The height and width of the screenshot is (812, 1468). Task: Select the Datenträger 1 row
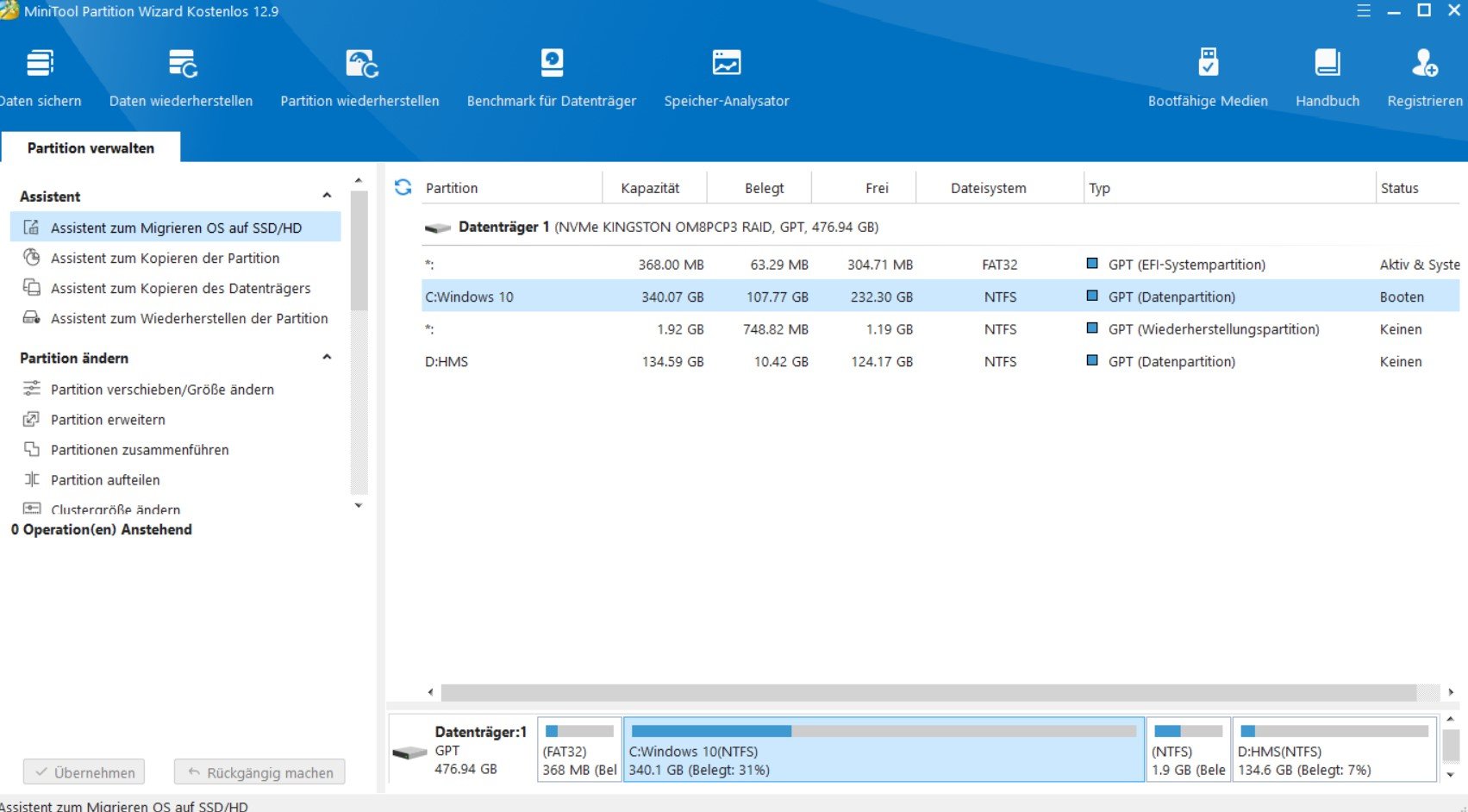[940, 228]
